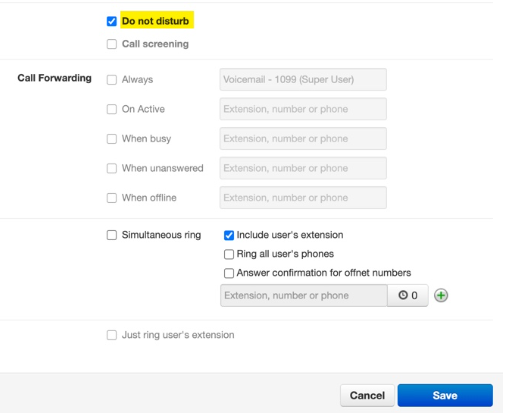Uncheck Include user's extension
509x413 pixels.
click(x=229, y=235)
